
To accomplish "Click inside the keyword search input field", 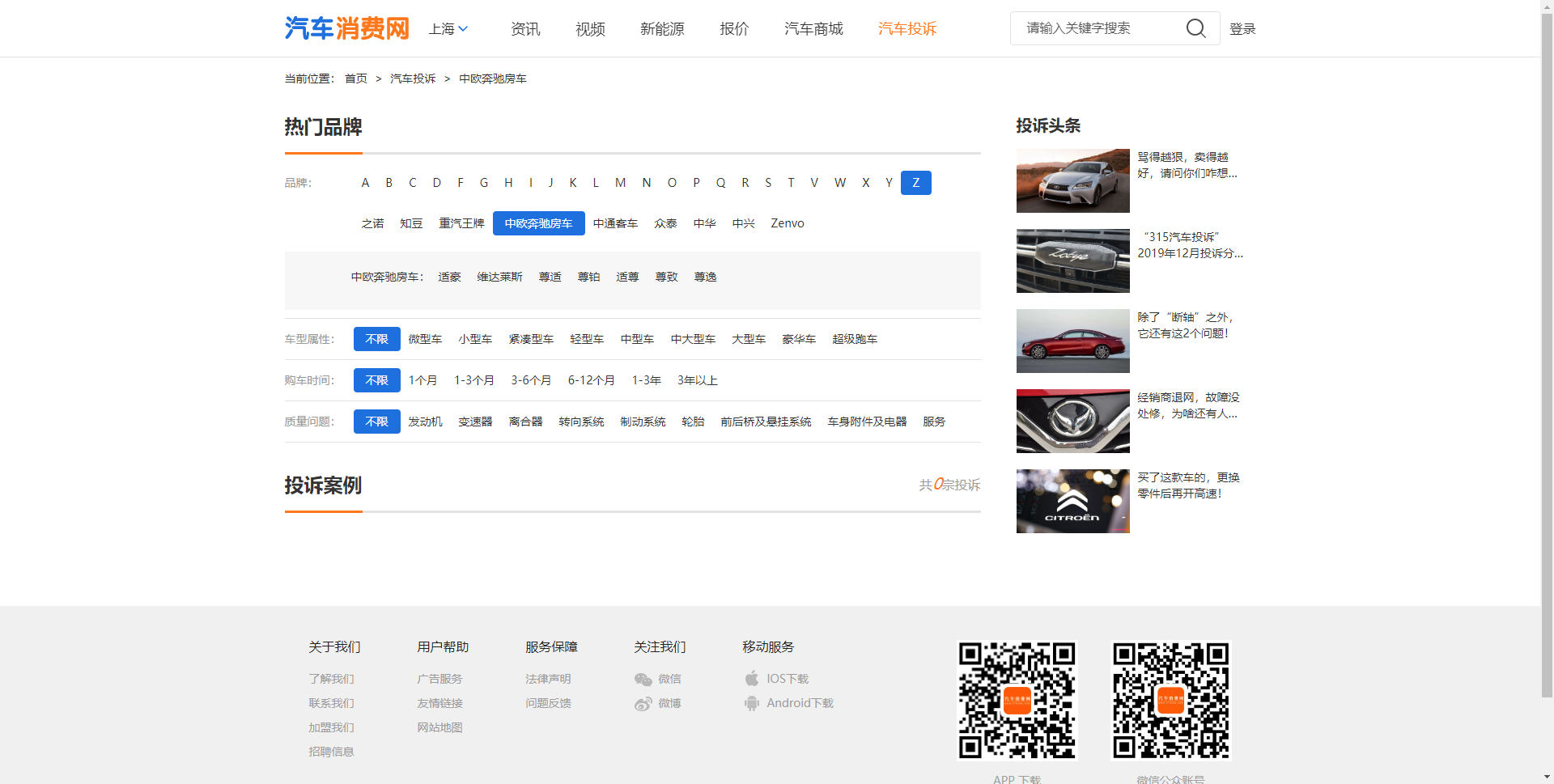I will coord(1093,28).
